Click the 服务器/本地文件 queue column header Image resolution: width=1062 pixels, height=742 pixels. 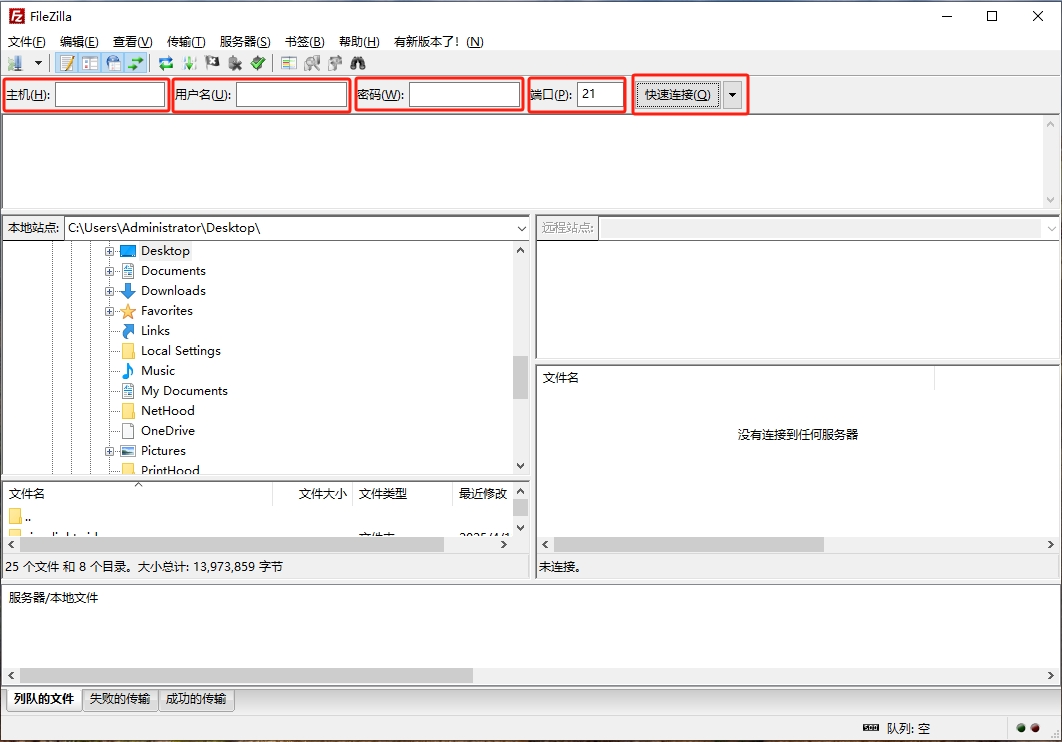click(x=53, y=598)
